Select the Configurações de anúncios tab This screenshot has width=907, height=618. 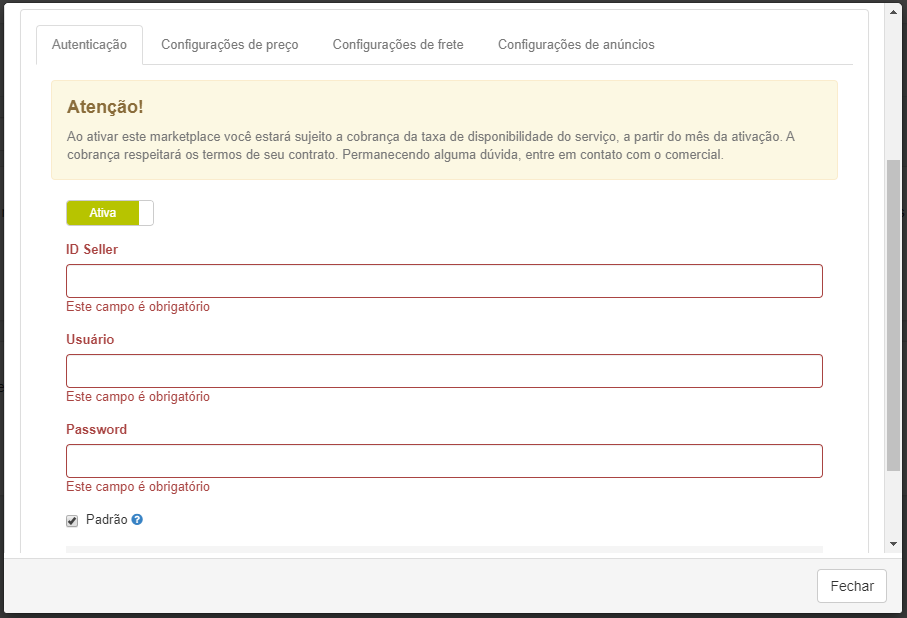(576, 45)
